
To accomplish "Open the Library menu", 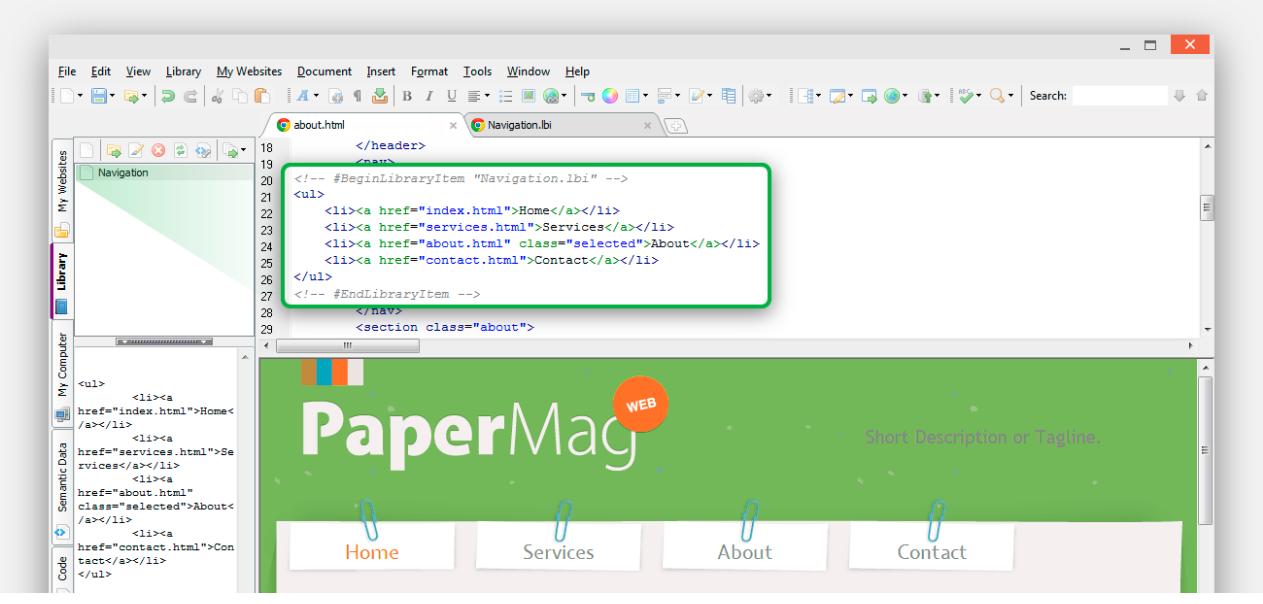I will coord(183,72).
